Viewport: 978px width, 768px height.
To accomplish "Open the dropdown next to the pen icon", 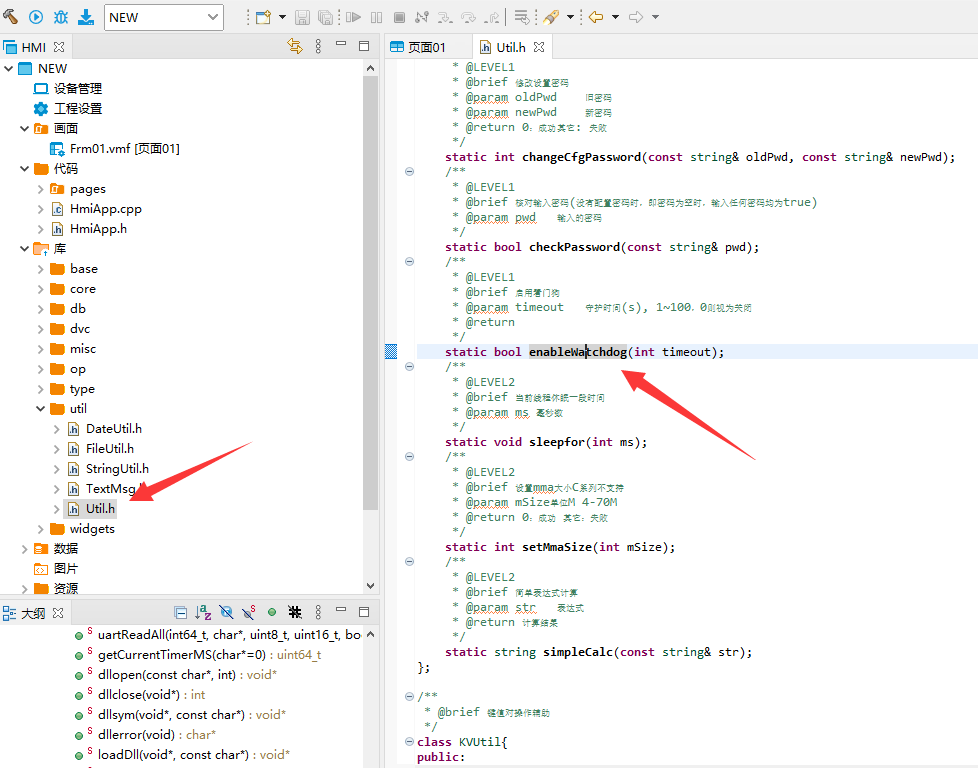I will click(x=570, y=17).
